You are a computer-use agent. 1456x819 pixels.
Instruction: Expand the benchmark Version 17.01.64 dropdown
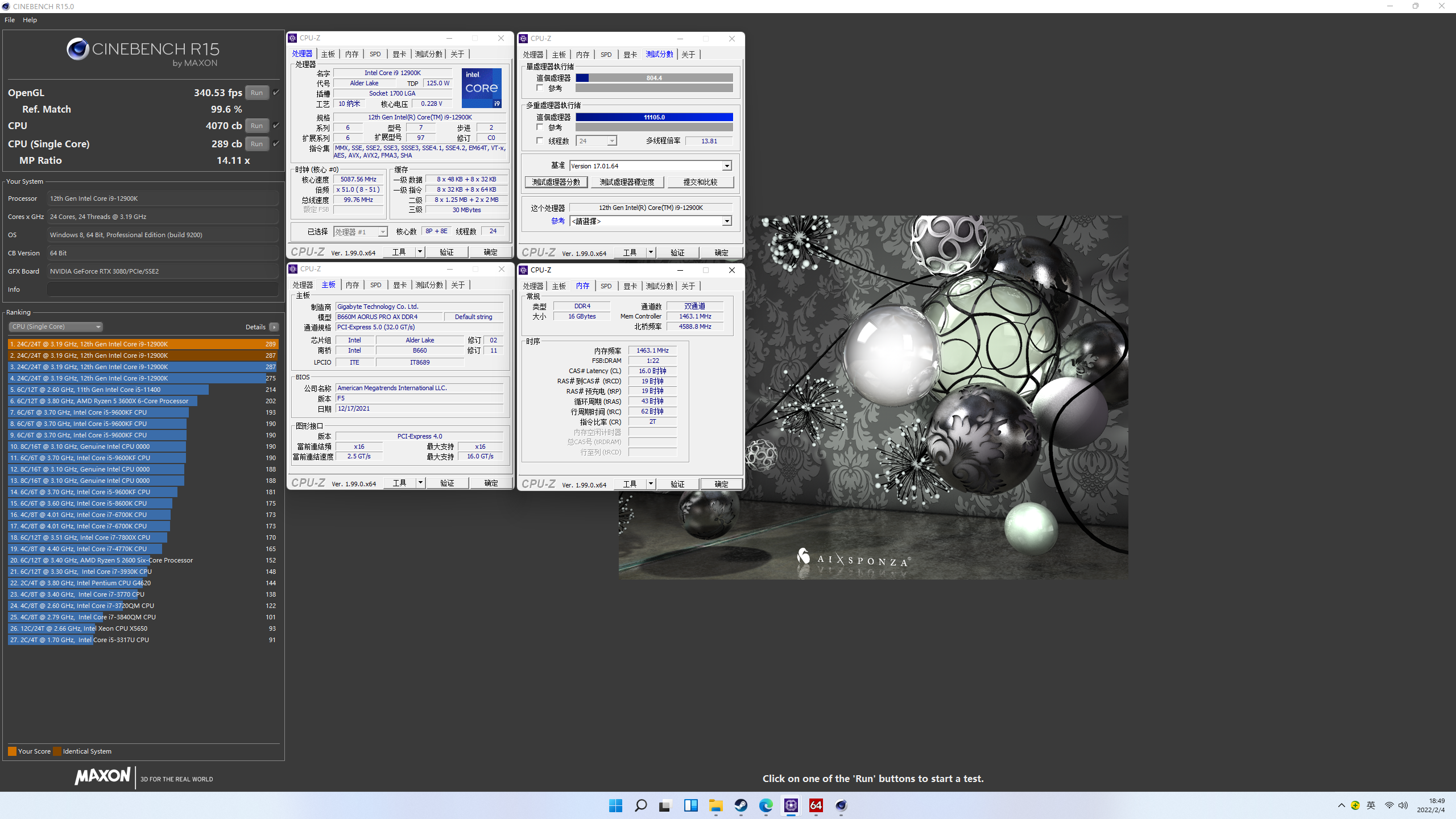pyautogui.click(x=726, y=166)
